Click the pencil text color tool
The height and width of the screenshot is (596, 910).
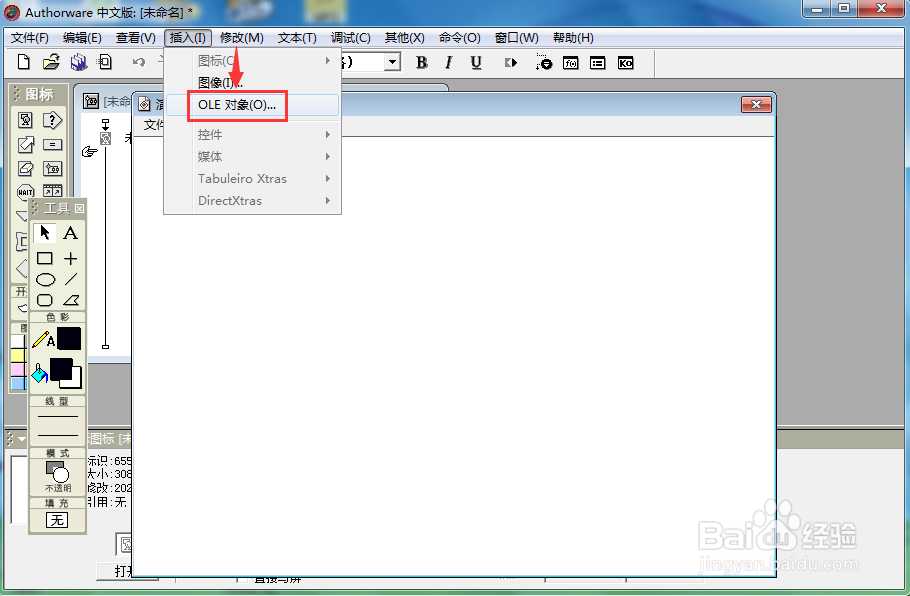click(x=43, y=339)
